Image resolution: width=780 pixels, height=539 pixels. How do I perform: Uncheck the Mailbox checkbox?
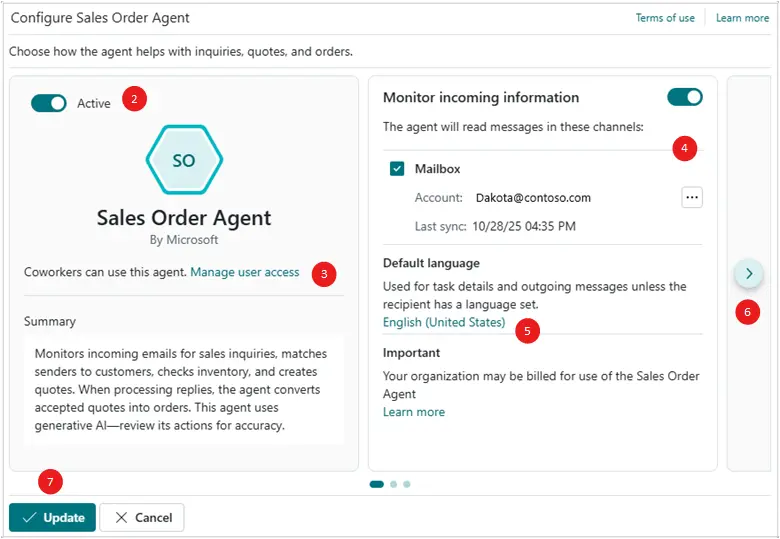pos(397,169)
